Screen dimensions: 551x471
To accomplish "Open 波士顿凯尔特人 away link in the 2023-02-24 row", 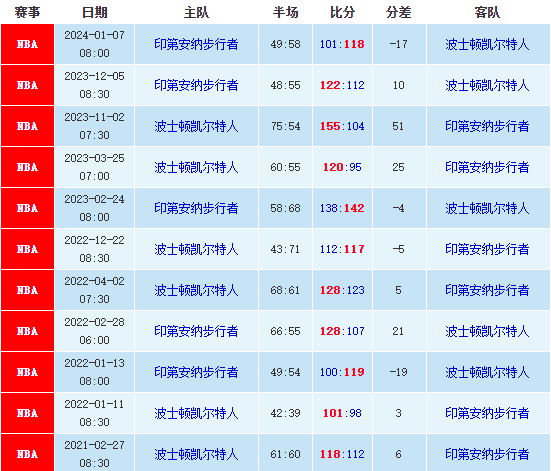I will pyautogui.click(x=487, y=208).
